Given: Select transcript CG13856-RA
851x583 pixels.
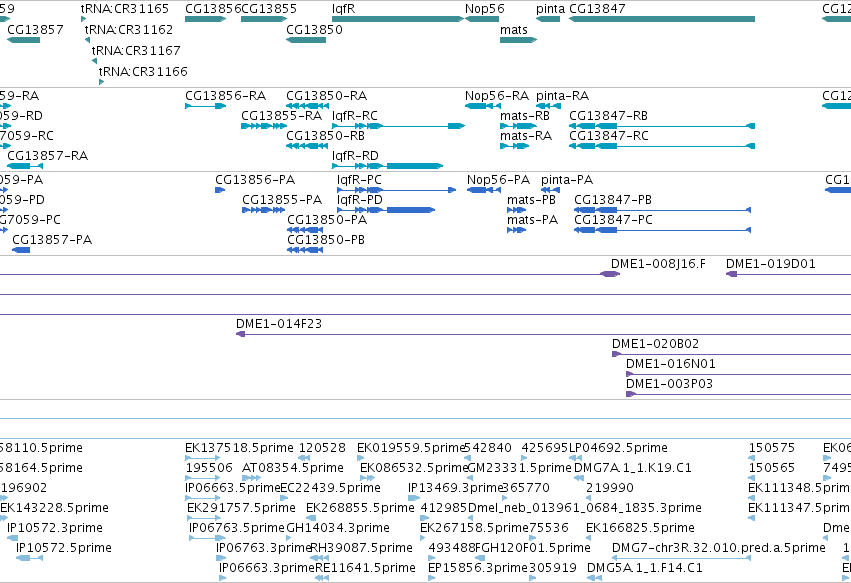Looking at the screenshot, I should click(x=205, y=106).
